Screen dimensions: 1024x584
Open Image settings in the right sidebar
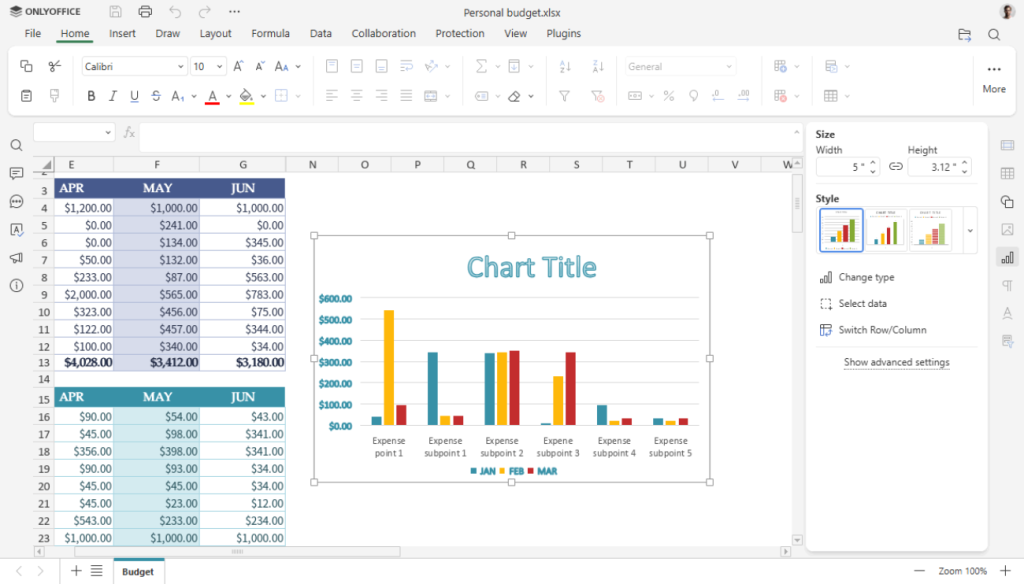pos(1009,229)
